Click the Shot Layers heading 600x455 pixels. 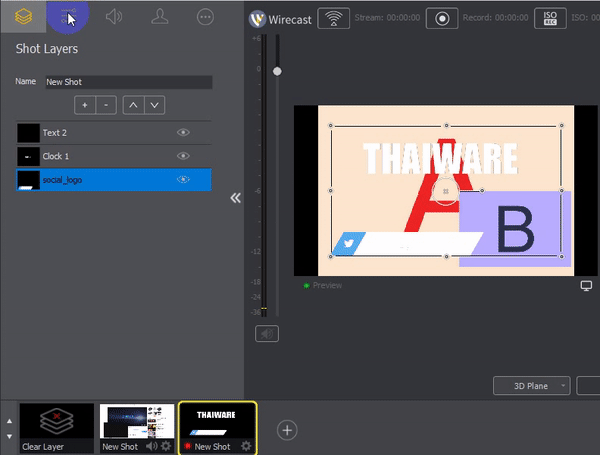coord(47,49)
